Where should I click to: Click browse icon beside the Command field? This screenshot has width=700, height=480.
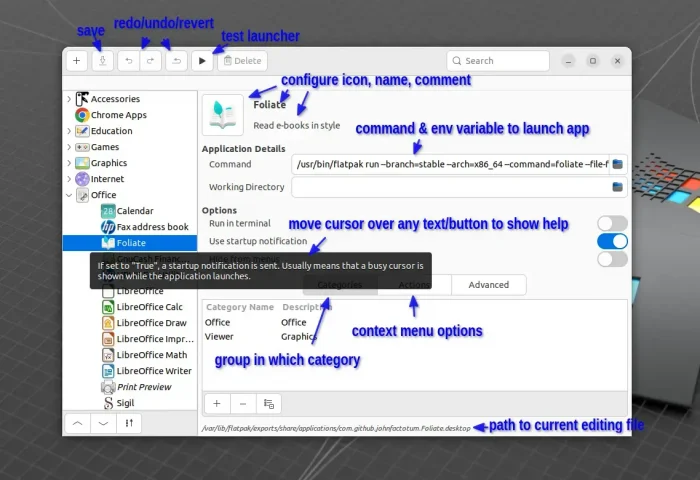(617, 163)
